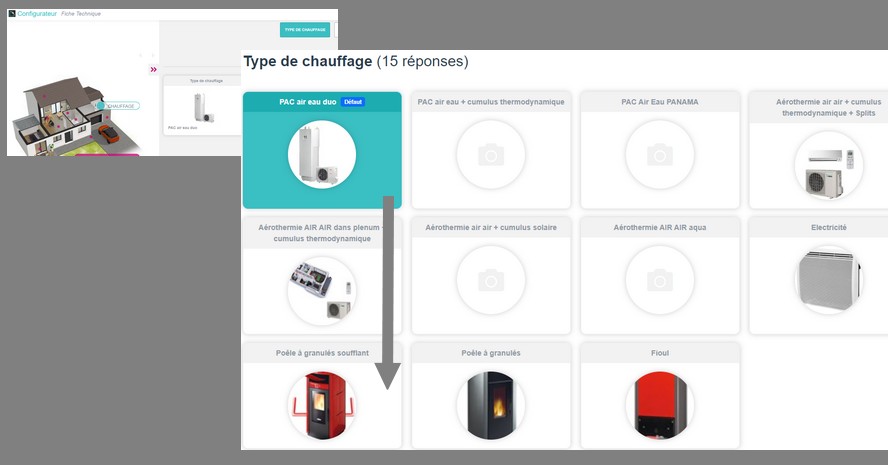
Task: Select the Poêle à granulés option
Action: click(x=490, y=402)
